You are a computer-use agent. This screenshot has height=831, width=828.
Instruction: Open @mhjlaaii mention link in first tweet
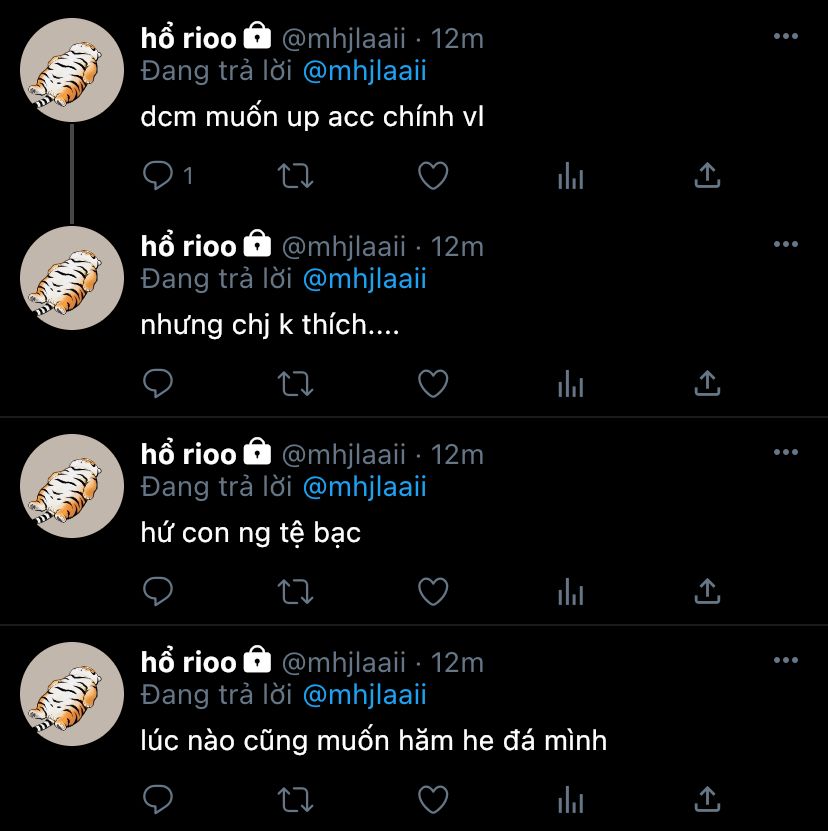coord(364,71)
